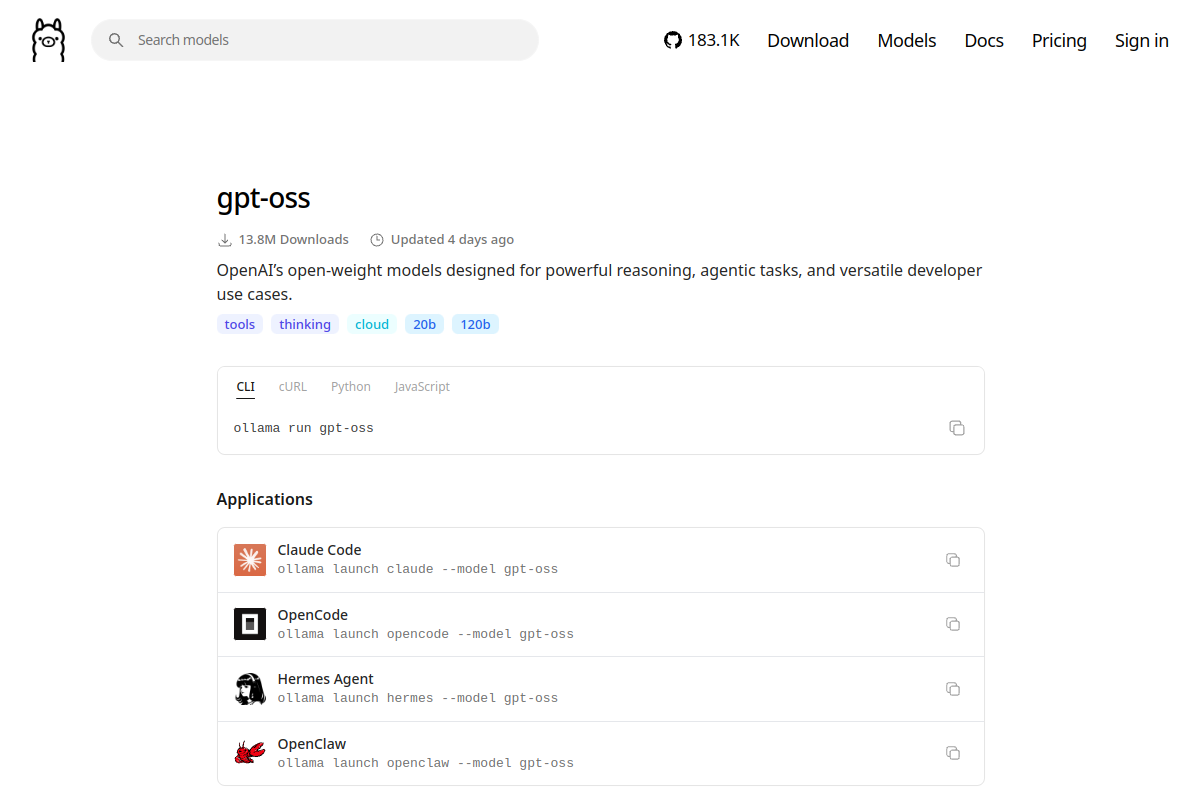Switch to the CLI tab
The width and height of the screenshot is (1200, 800).
pyautogui.click(x=246, y=387)
